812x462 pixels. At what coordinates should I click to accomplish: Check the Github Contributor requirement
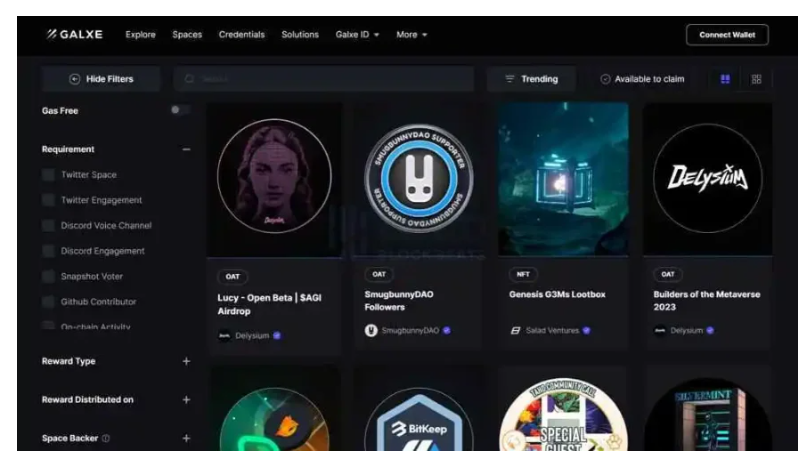(48, 301)
